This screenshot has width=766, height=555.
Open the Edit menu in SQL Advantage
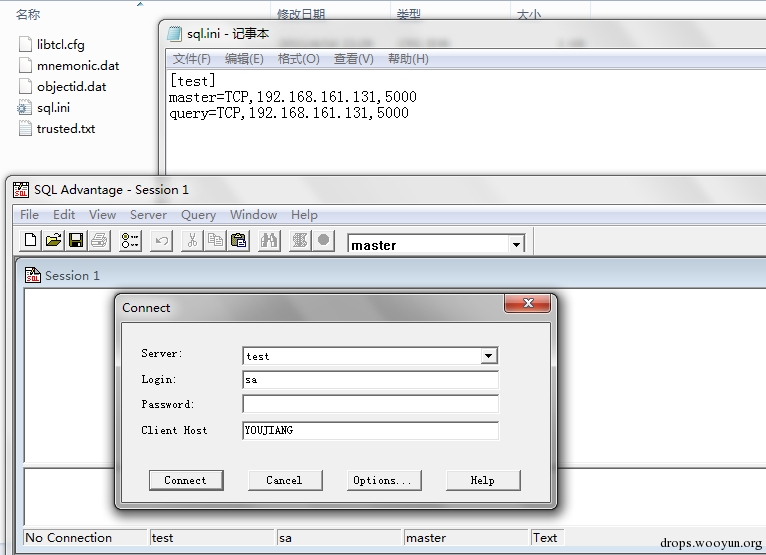[64, 214]
